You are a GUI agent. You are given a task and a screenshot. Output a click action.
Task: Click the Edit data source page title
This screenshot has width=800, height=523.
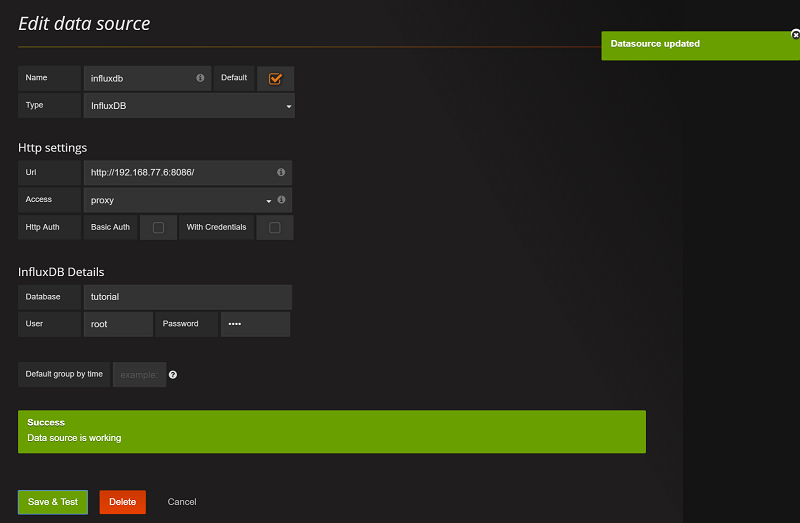pyautogui.click(x=84, y=23)
